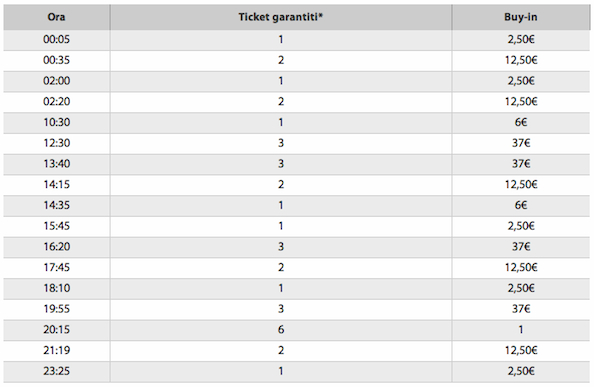Viewport: 594px width, 387px height.
Task: Select the 00:05 time cell
Action: (56, 39)
